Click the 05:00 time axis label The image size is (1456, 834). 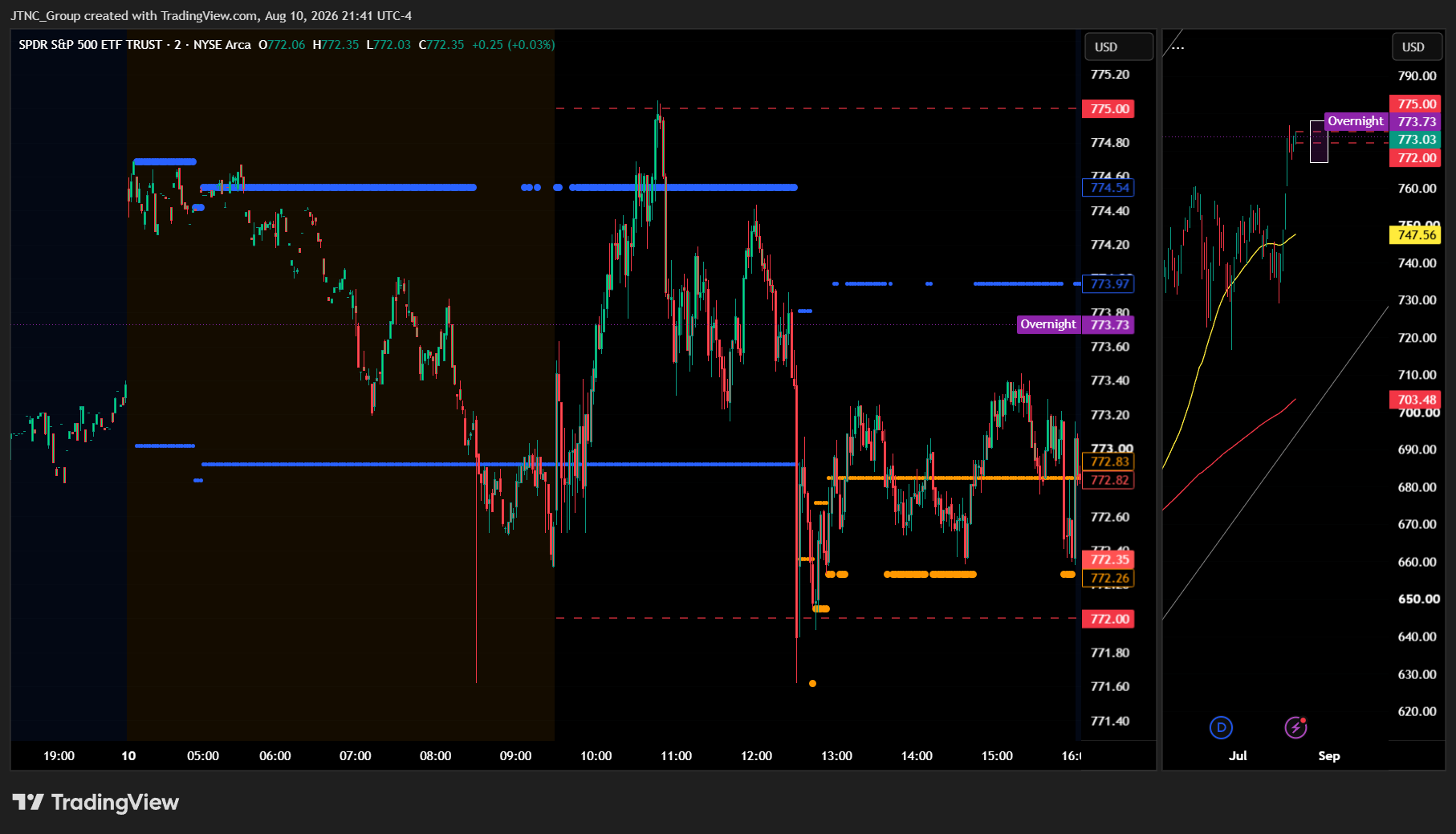[x=203, y=756]
